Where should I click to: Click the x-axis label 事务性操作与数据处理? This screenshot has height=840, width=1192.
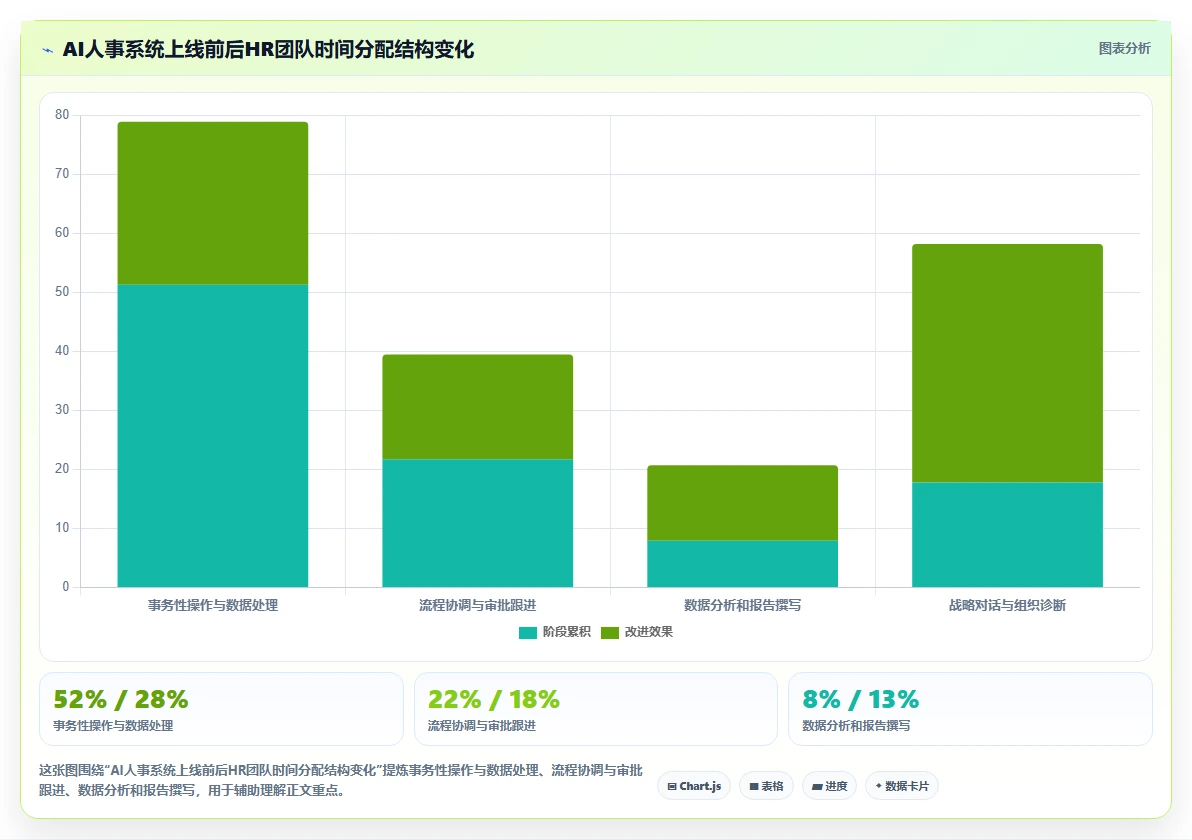[x=213, y=605]
